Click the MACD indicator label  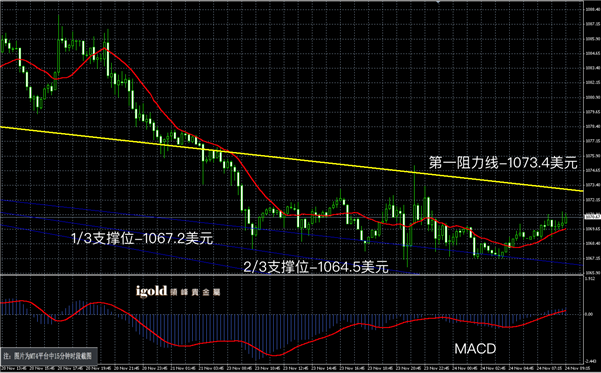pos(475,348)
